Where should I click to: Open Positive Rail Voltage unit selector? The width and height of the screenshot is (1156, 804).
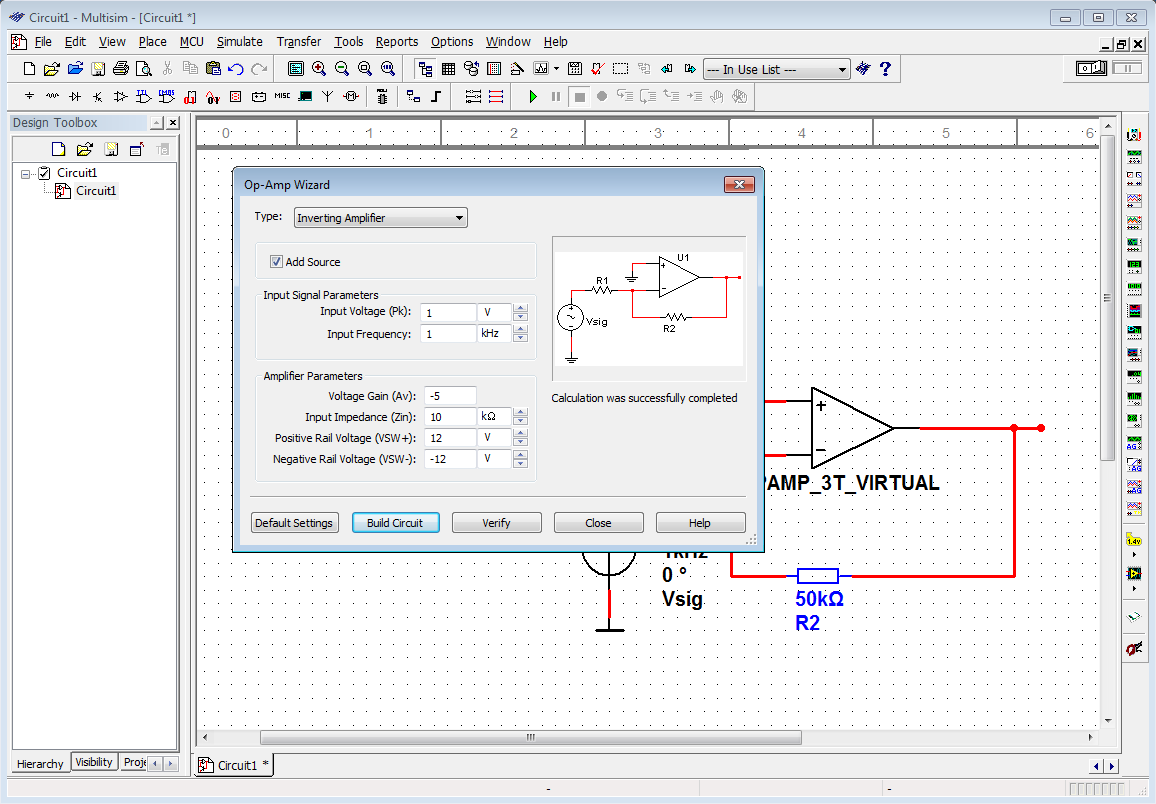tap(495, 438)
